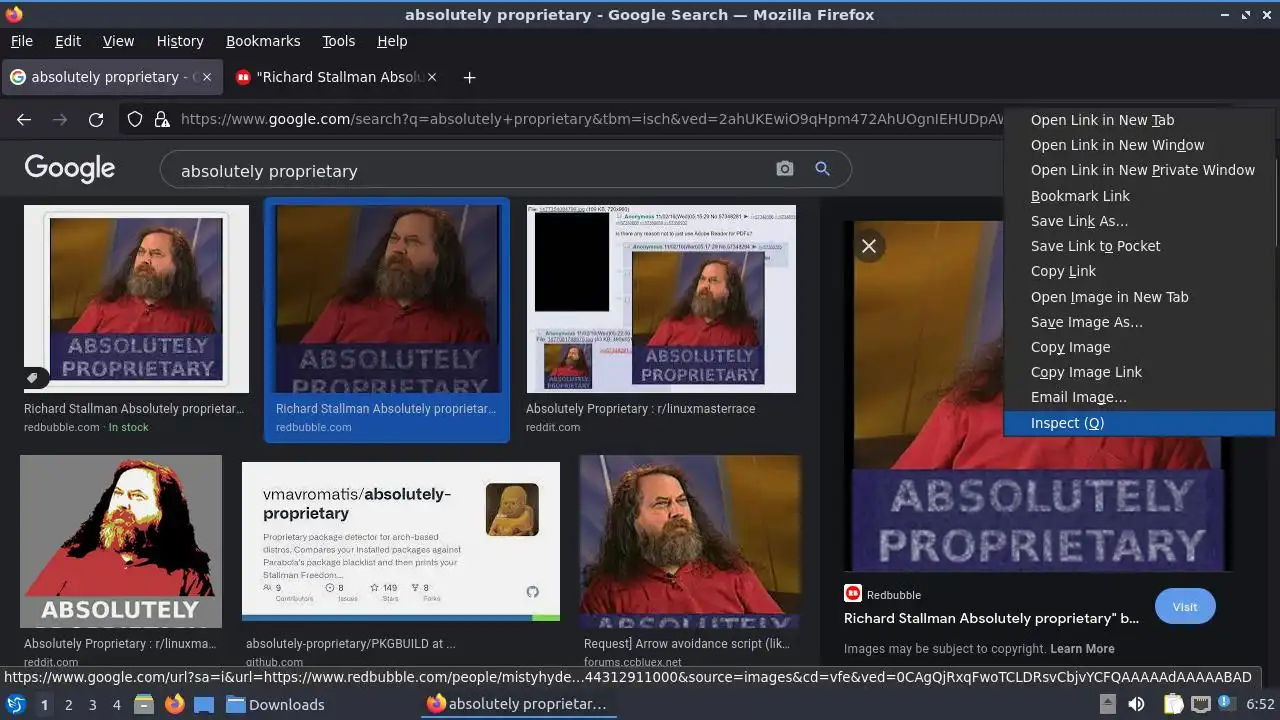Click the padlock site security icon

pos(161,120)
